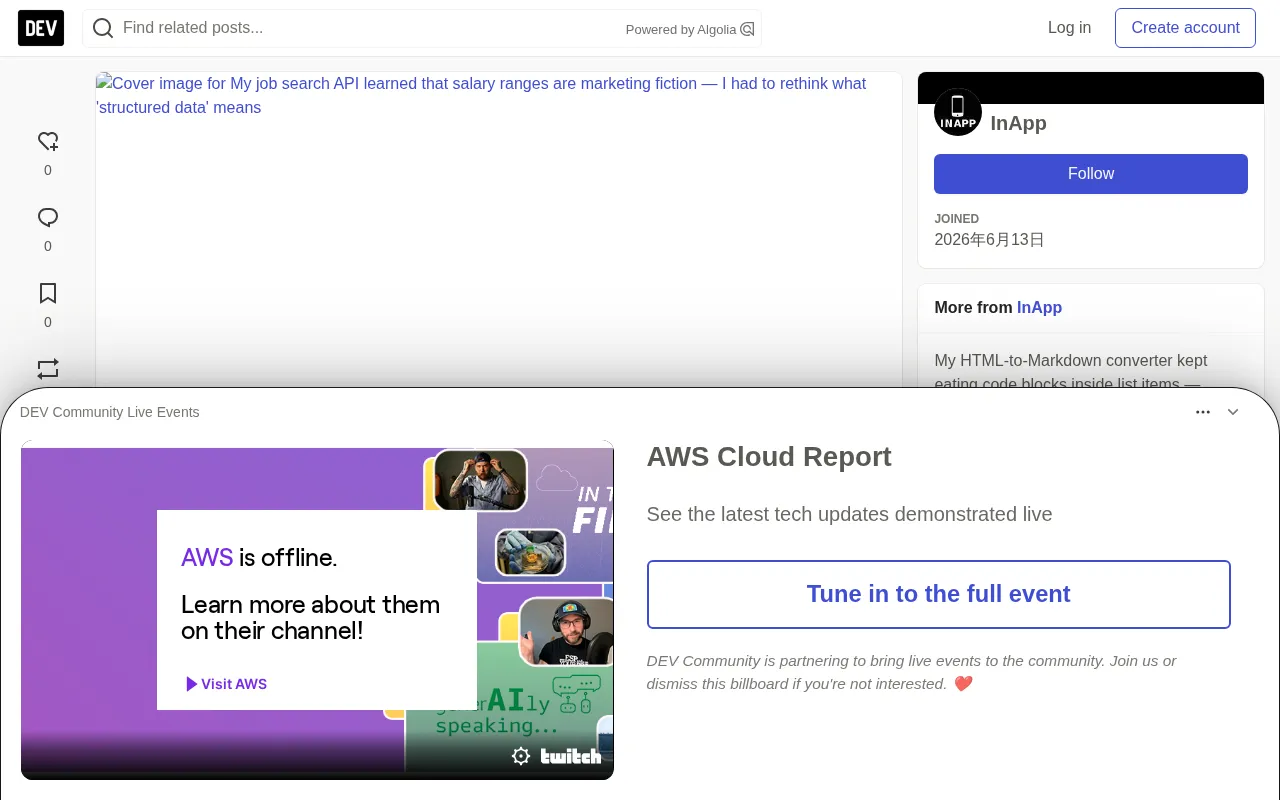This screenshot has width=1280, height=800.
Task: Open the Log in page
Action: pyautogui.click(x=1069, y=28)
